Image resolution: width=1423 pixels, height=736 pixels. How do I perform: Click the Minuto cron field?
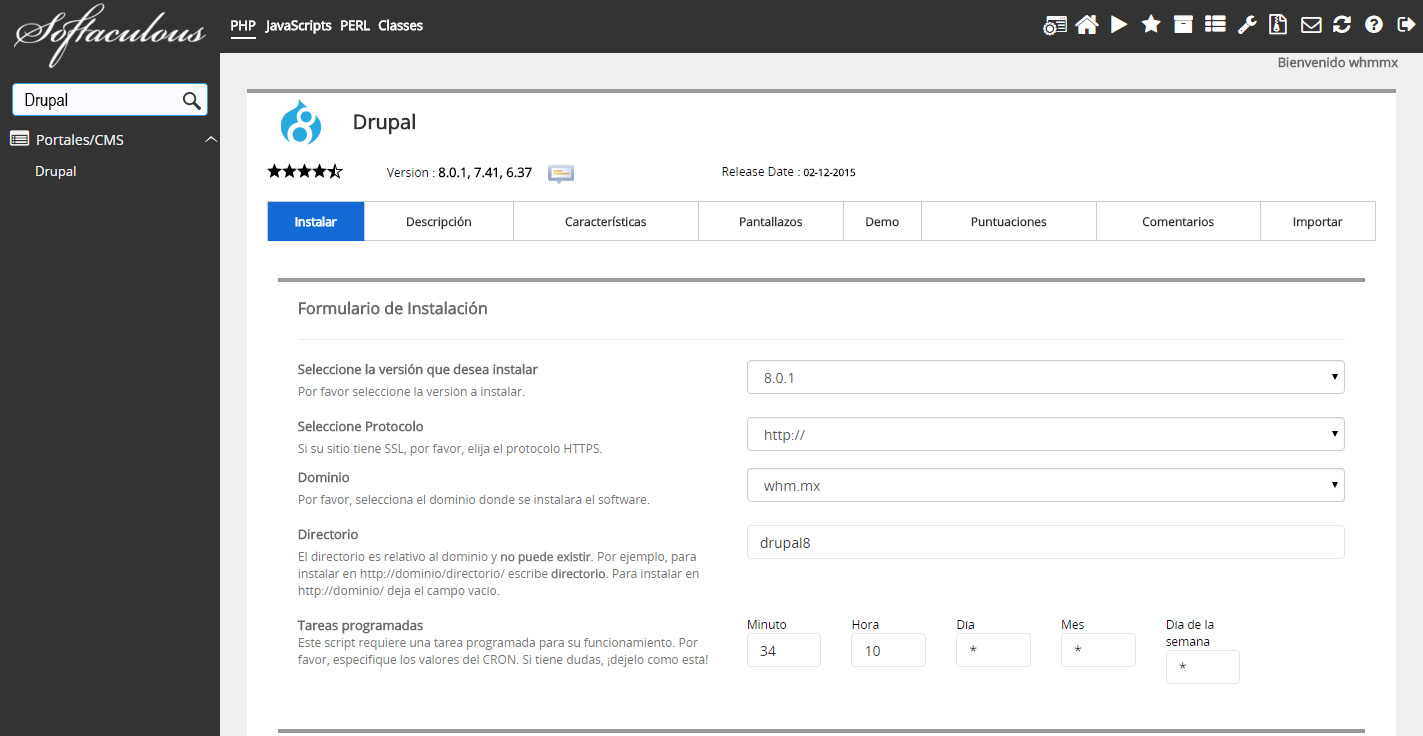click(x=783, y=651)
